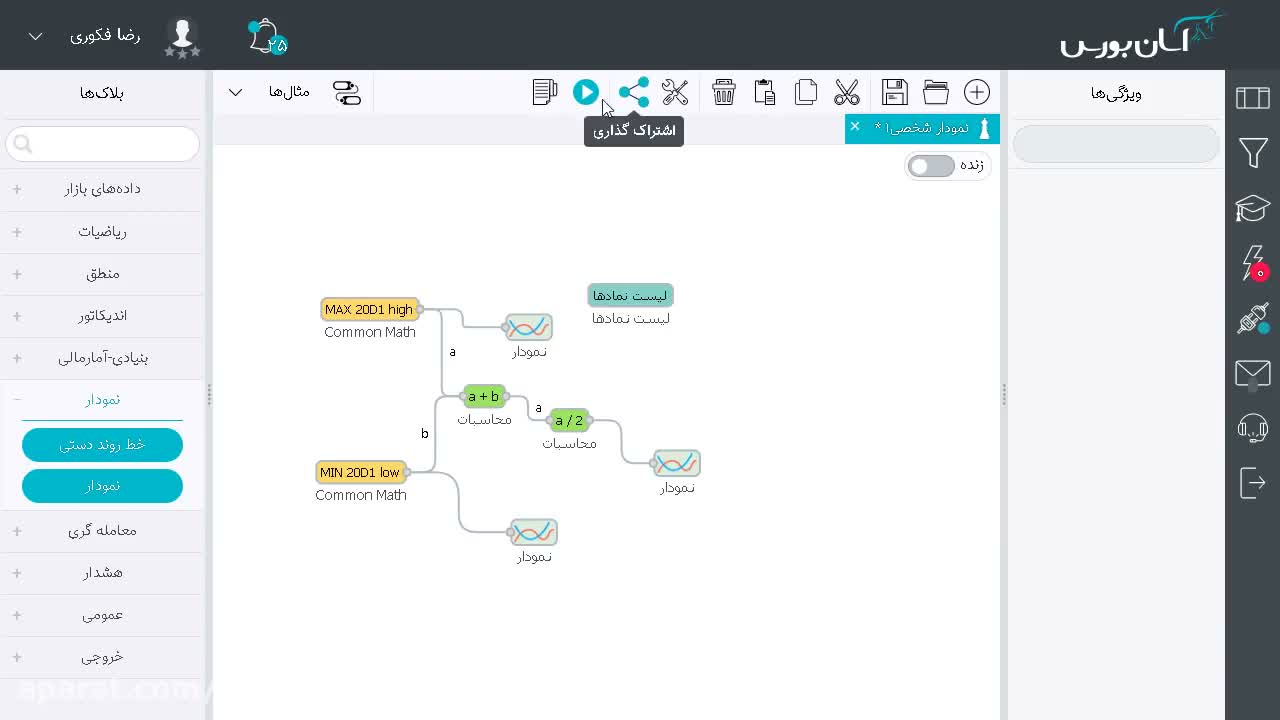This screenshot has width=1280, height=720.
Task: Open notifications bell with 25 badge
Action: (x=267, y=37)
